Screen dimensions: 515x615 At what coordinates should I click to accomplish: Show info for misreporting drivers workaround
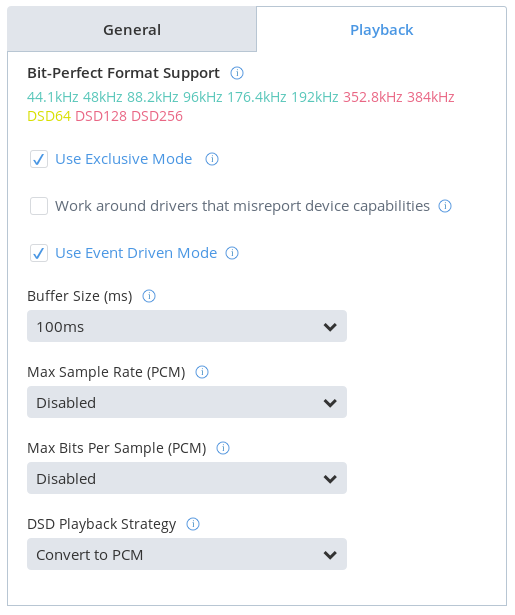[445, 206]
